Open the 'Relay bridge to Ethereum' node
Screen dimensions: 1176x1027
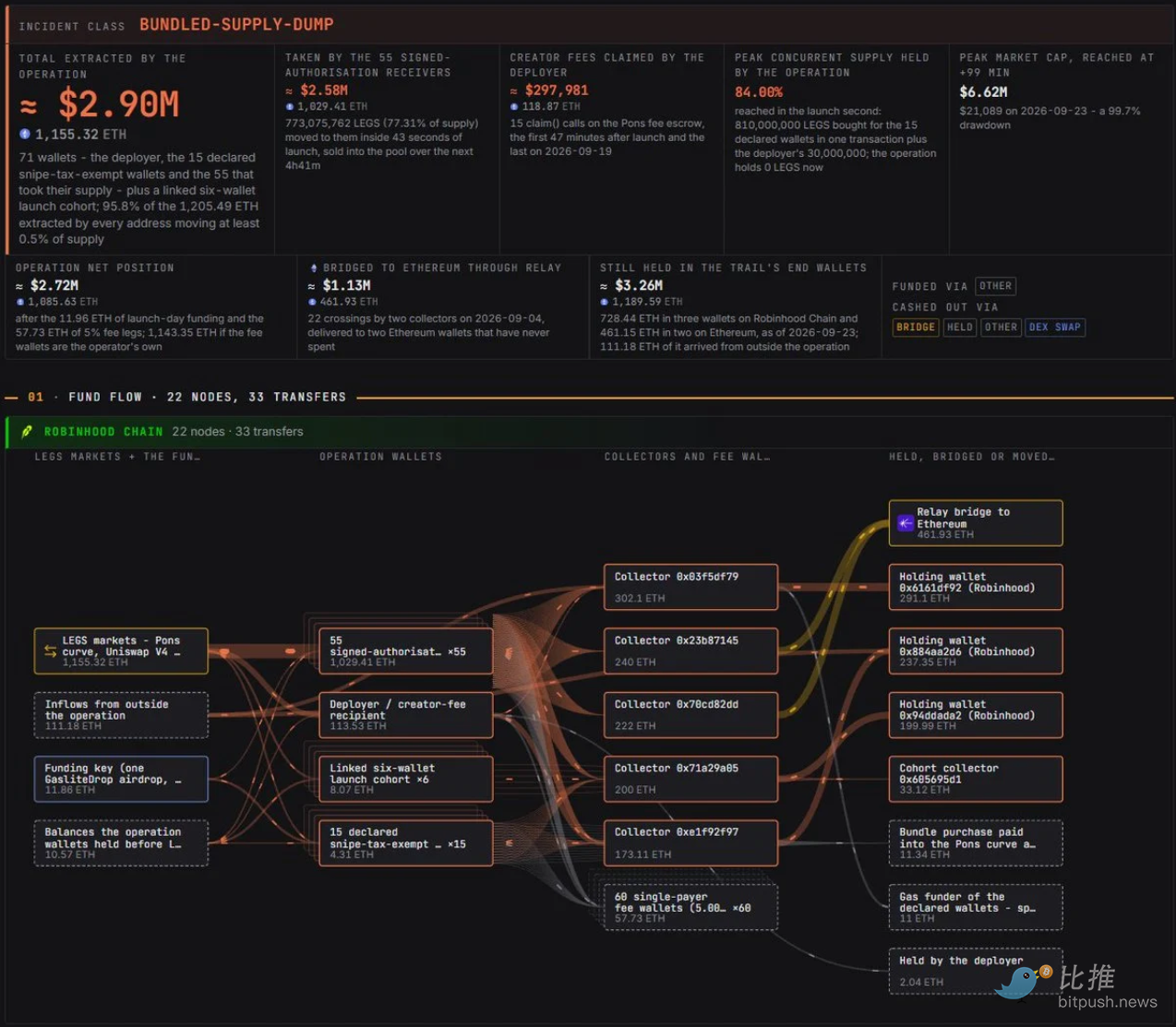coord(976,523)
